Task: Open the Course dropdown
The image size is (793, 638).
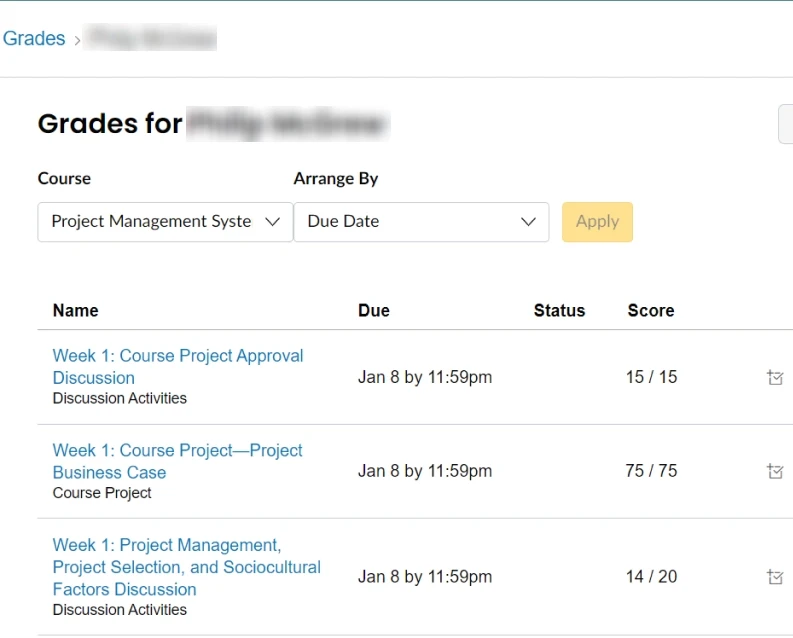Action: point(165,222)
